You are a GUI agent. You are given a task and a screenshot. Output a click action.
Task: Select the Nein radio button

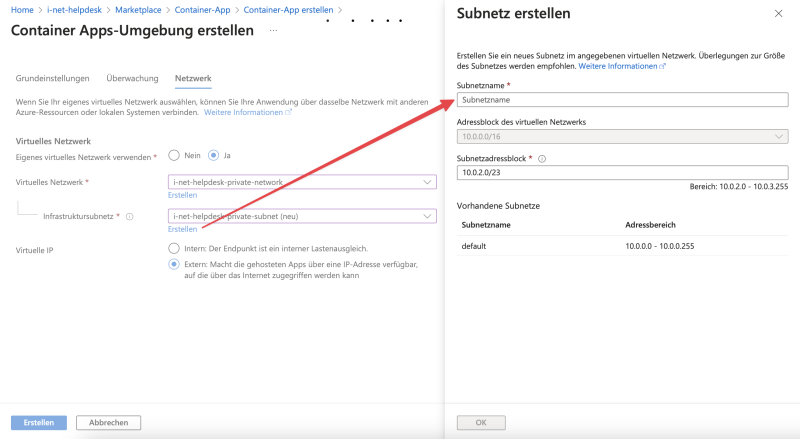(174, 155)
